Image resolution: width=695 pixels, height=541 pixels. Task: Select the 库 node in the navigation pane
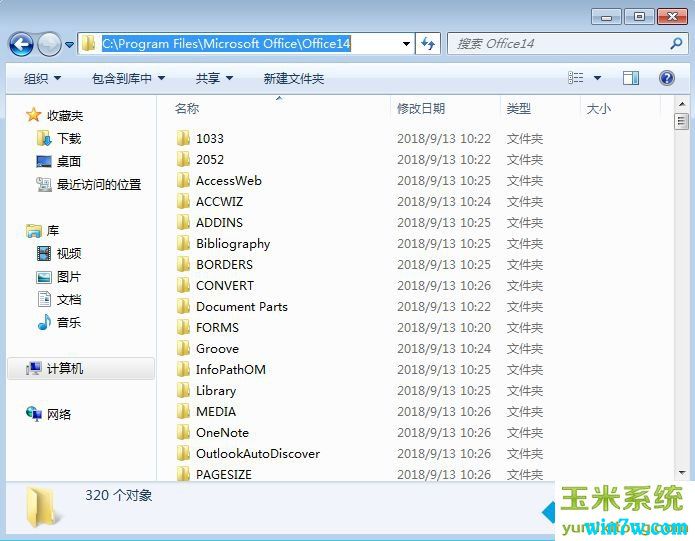(53, 230)
